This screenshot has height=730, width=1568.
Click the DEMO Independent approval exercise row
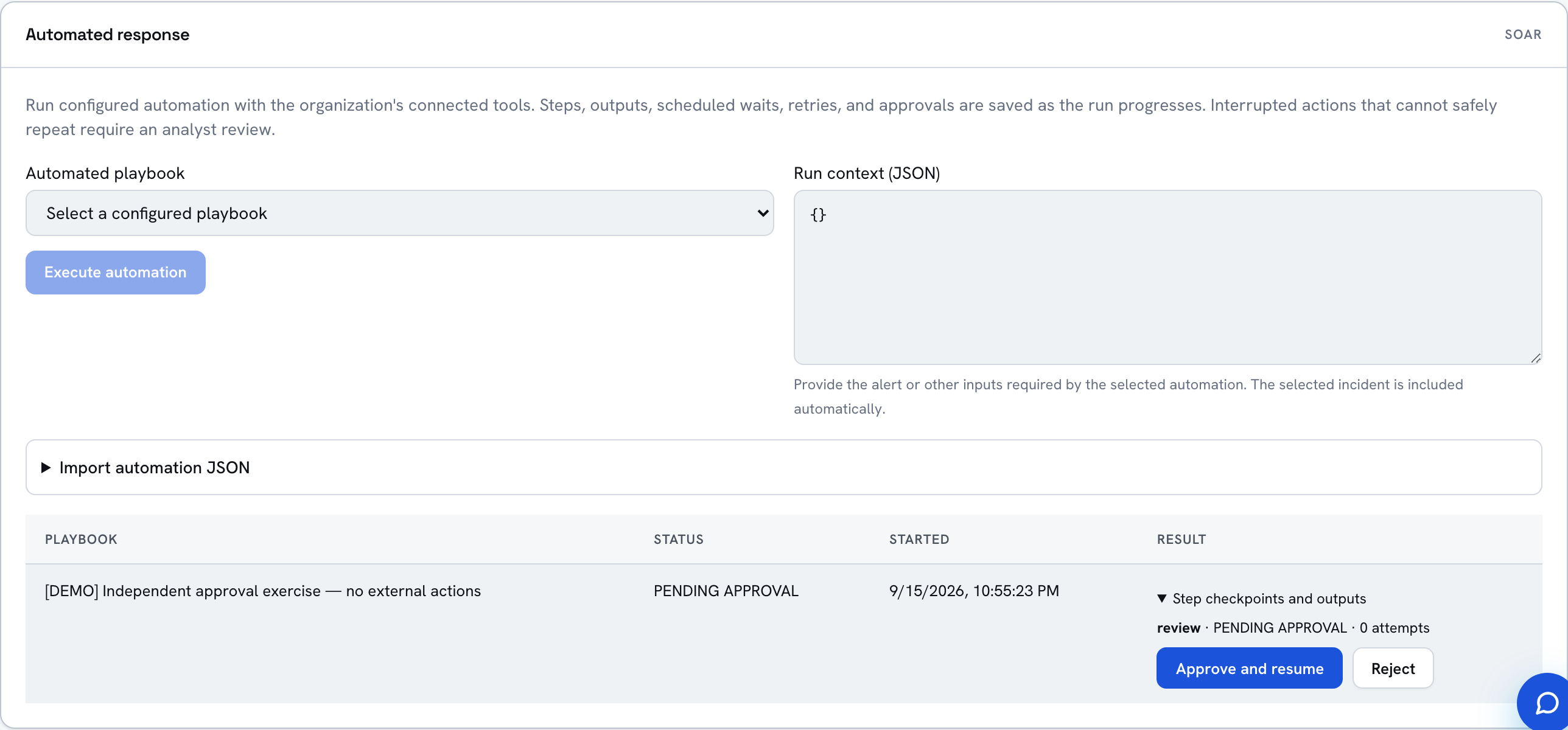tap(783, 633)
